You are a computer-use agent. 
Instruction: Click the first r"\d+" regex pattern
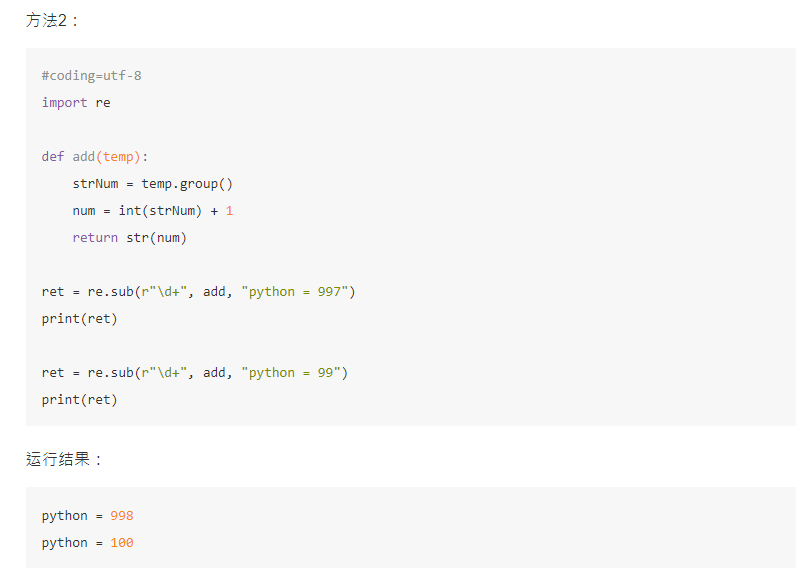tap(164, 291)
